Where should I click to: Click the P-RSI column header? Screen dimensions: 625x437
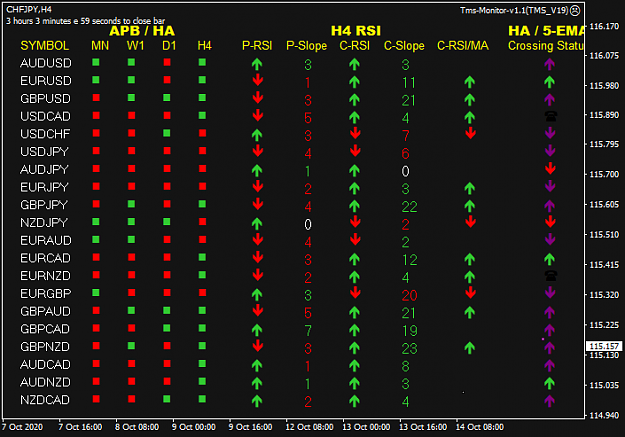pyautogui.click(x=257, y=46)
